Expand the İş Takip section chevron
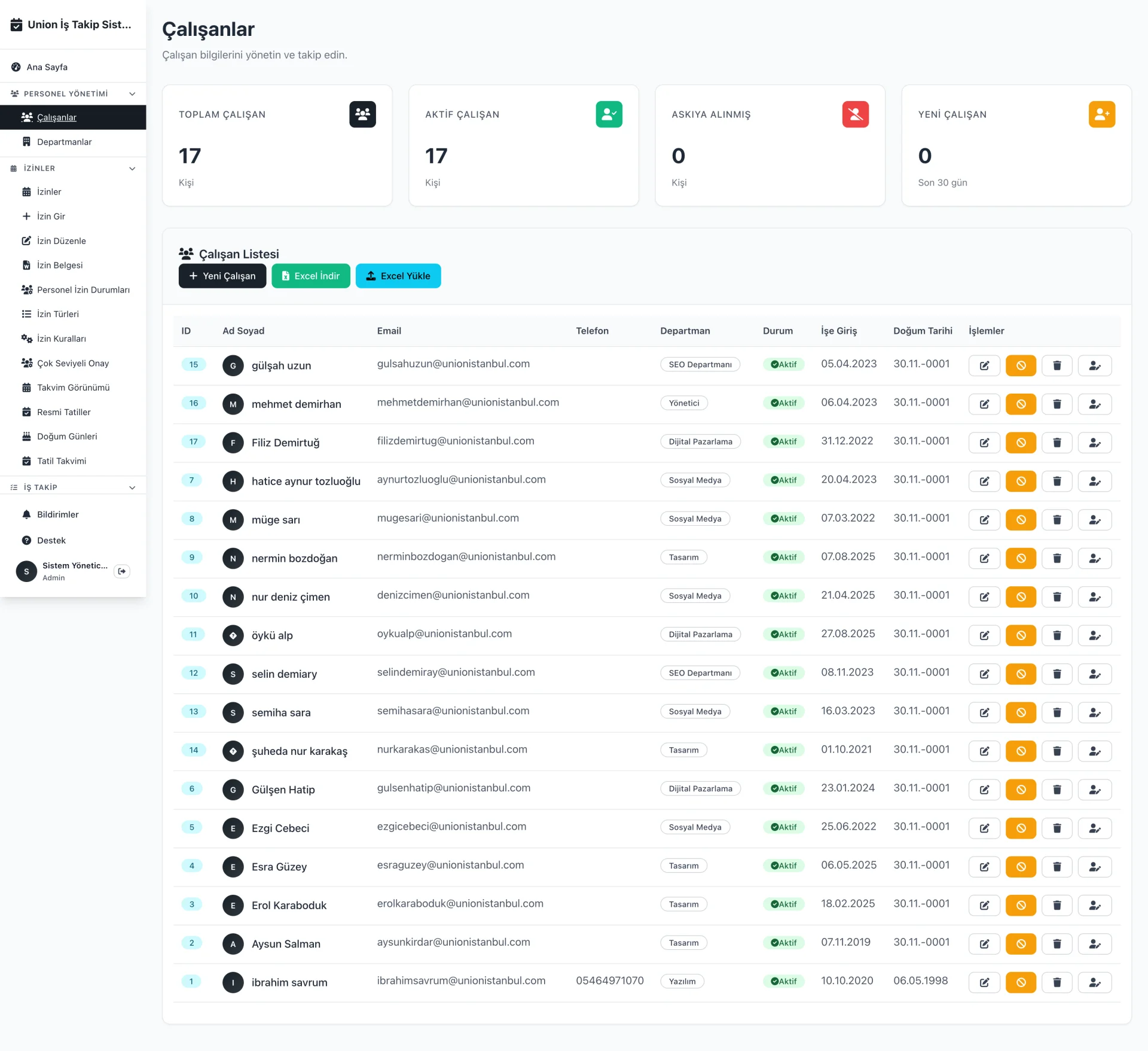 coord(132,487)
